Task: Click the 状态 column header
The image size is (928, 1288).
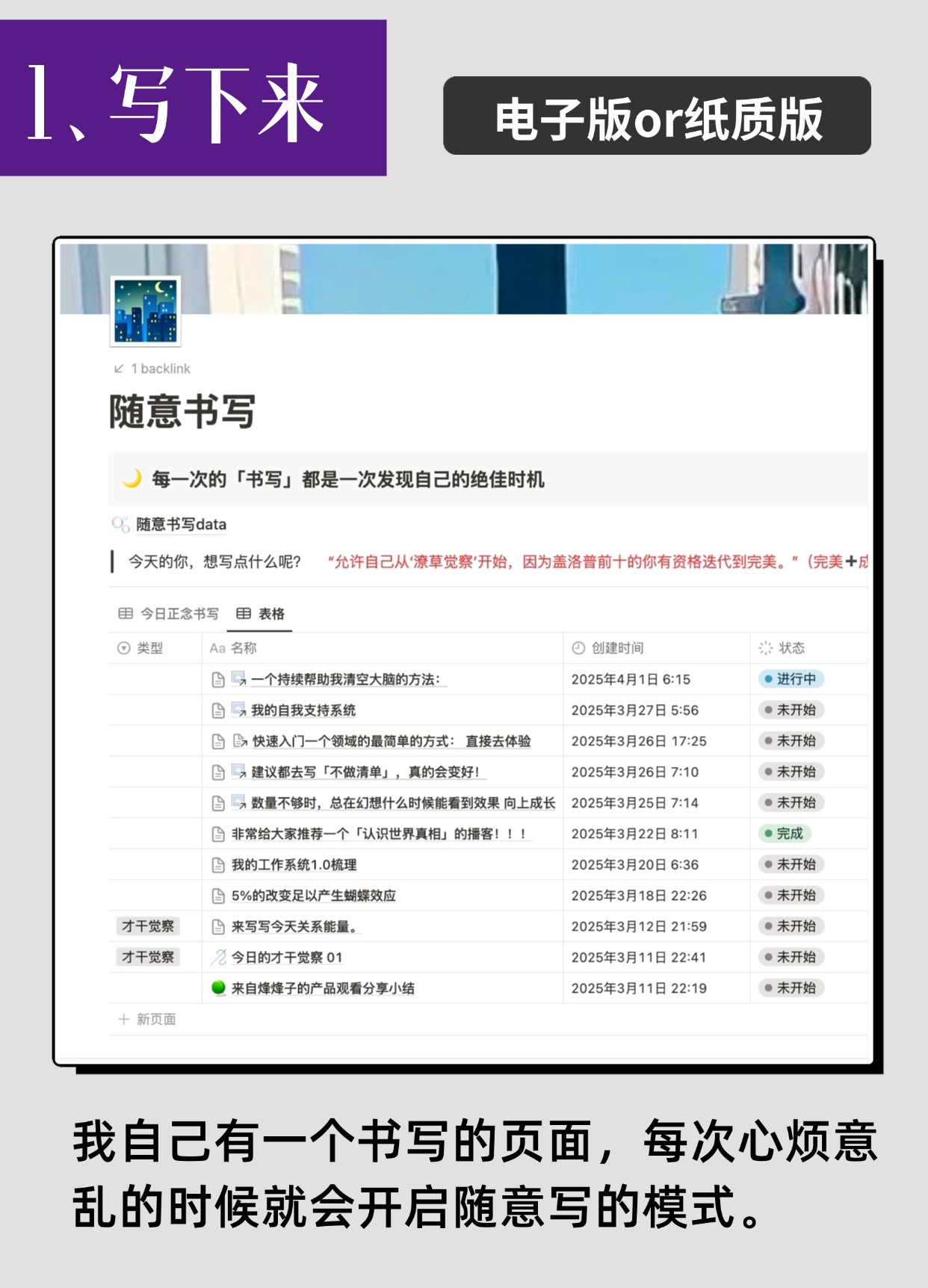Action: [x=791, y=648]
